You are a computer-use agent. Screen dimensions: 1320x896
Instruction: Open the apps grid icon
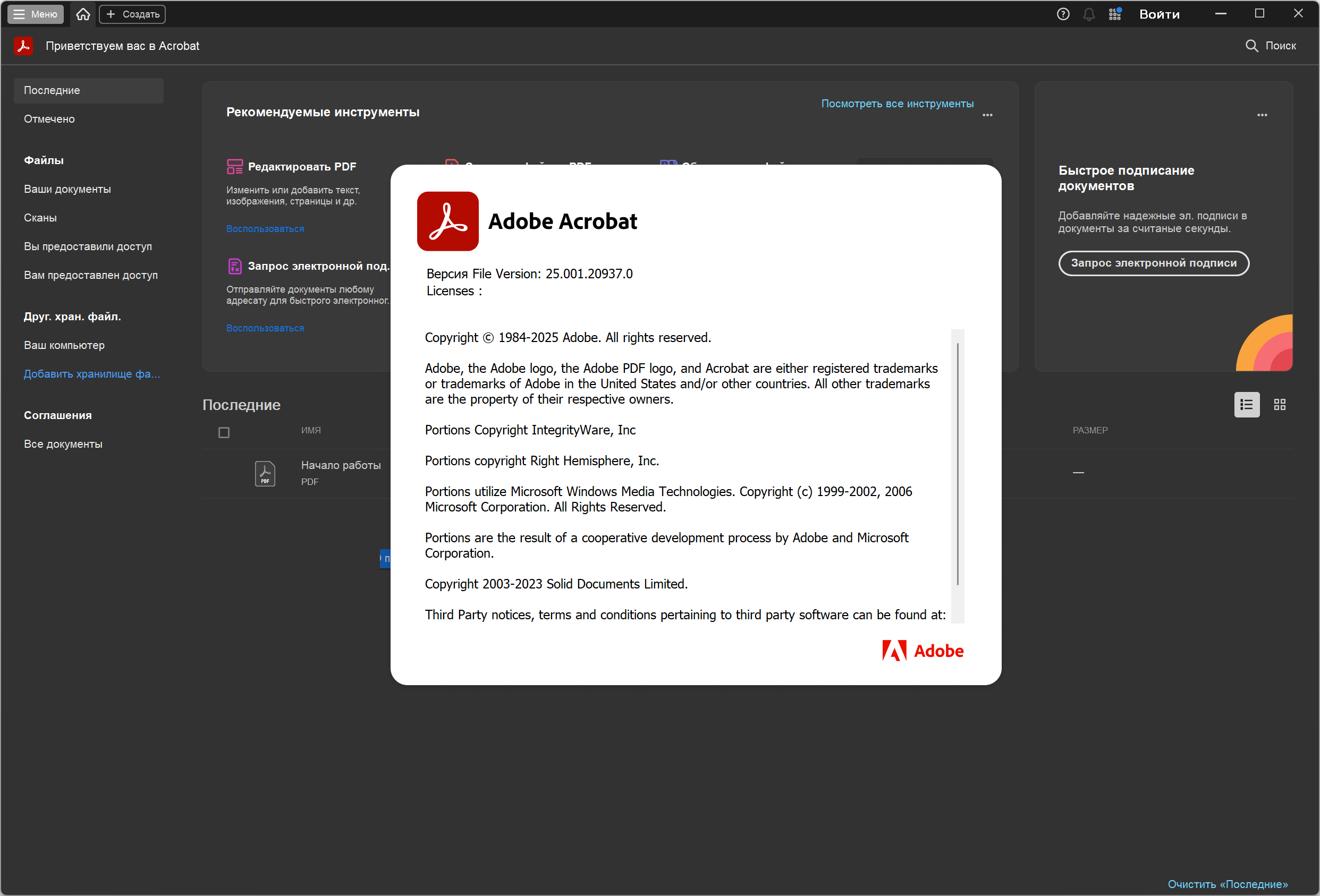click(x=1114, y=14)
